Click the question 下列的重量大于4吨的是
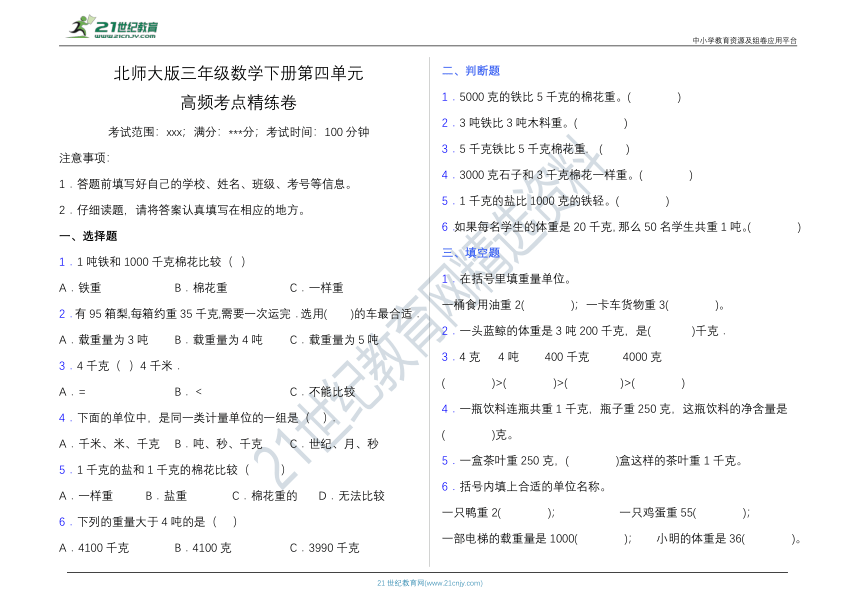Viewport: 860px width, 607px height. (x=148, y=521)
